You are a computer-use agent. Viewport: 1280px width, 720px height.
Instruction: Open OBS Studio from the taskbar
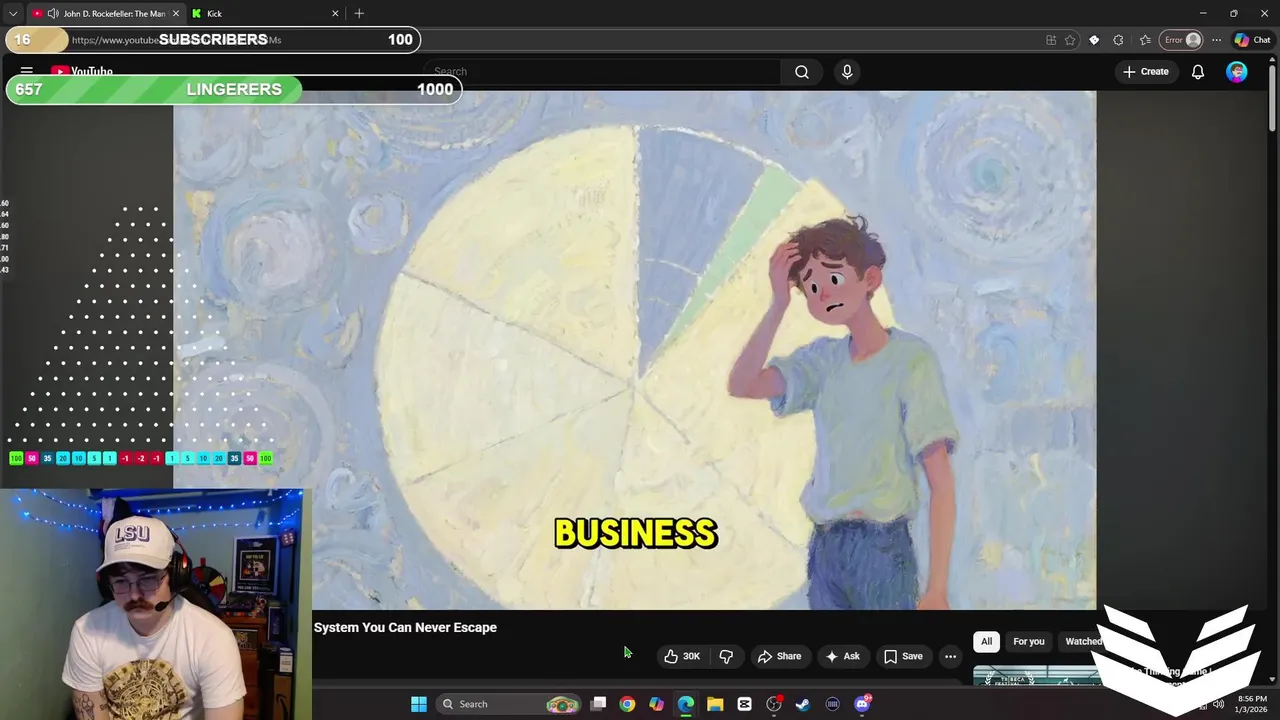[774, 704]
